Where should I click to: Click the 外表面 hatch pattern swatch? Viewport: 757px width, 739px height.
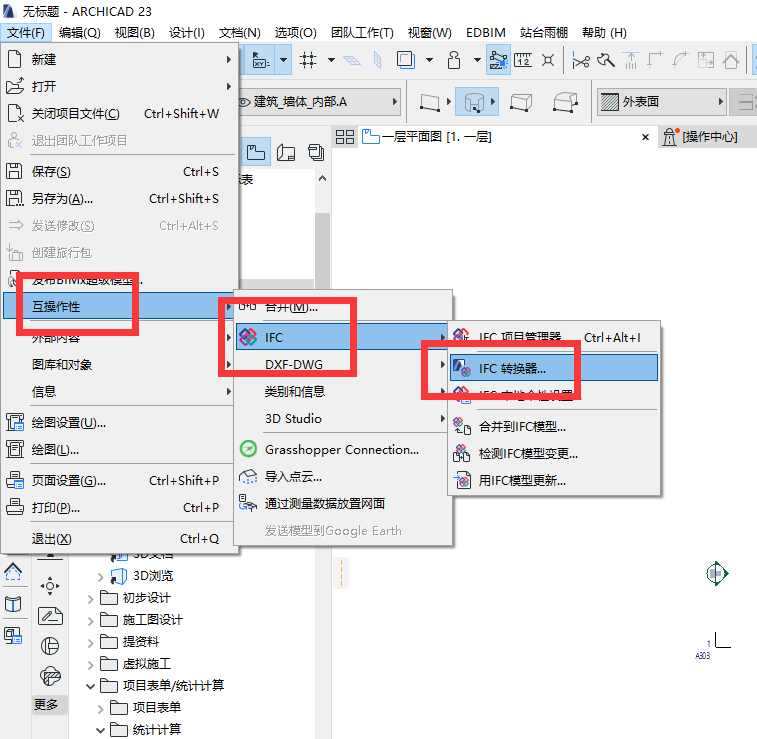click(x=610, y=102)
